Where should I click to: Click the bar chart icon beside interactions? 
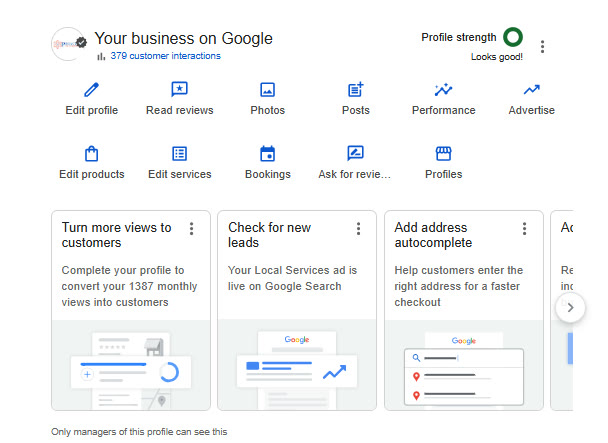(x=101, y=56)
